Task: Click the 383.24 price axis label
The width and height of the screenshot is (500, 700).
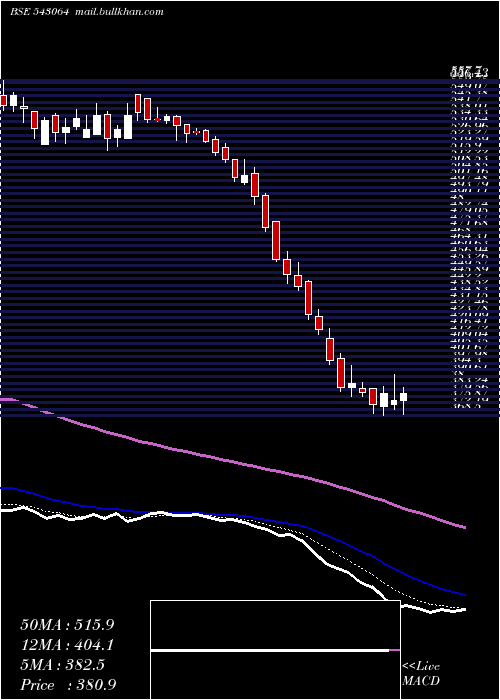Action: [x=469, y=380]
